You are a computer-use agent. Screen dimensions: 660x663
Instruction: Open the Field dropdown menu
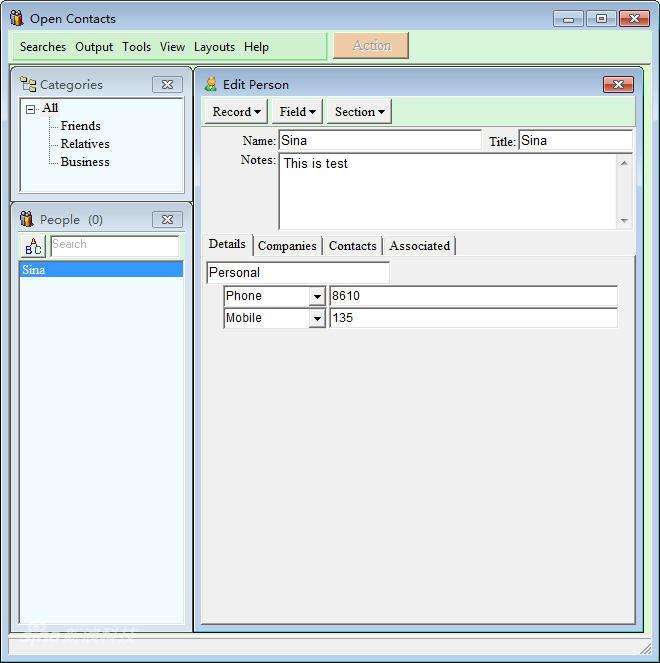click(297, 112)
